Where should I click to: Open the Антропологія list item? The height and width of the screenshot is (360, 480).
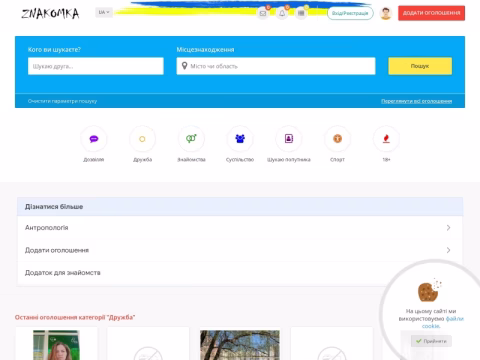[240, 228]
